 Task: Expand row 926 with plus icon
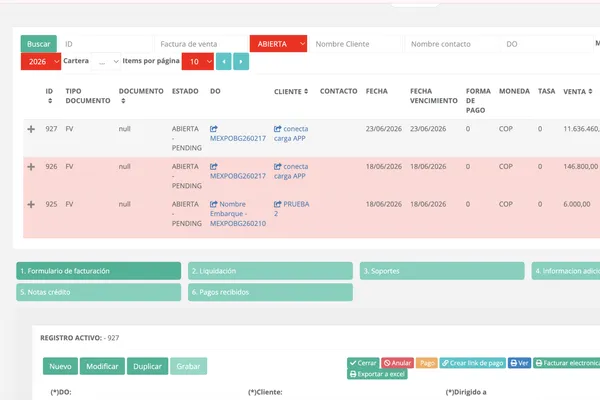point(31,167)
